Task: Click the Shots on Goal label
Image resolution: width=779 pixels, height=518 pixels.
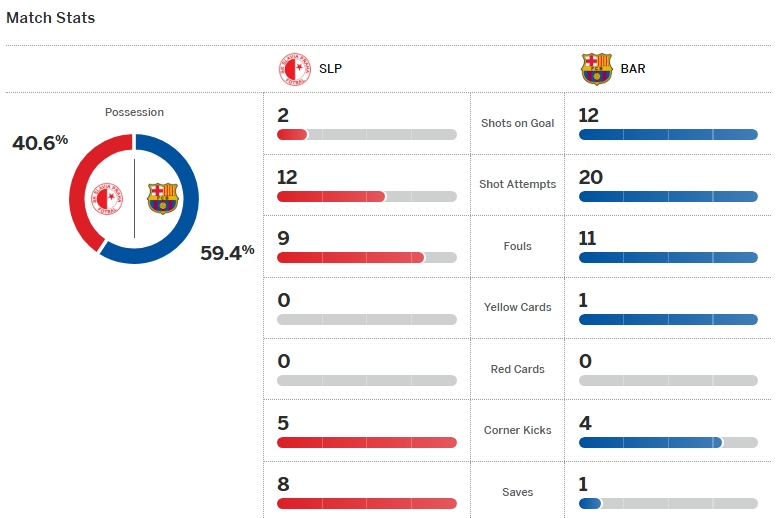Action: point(517,123)
